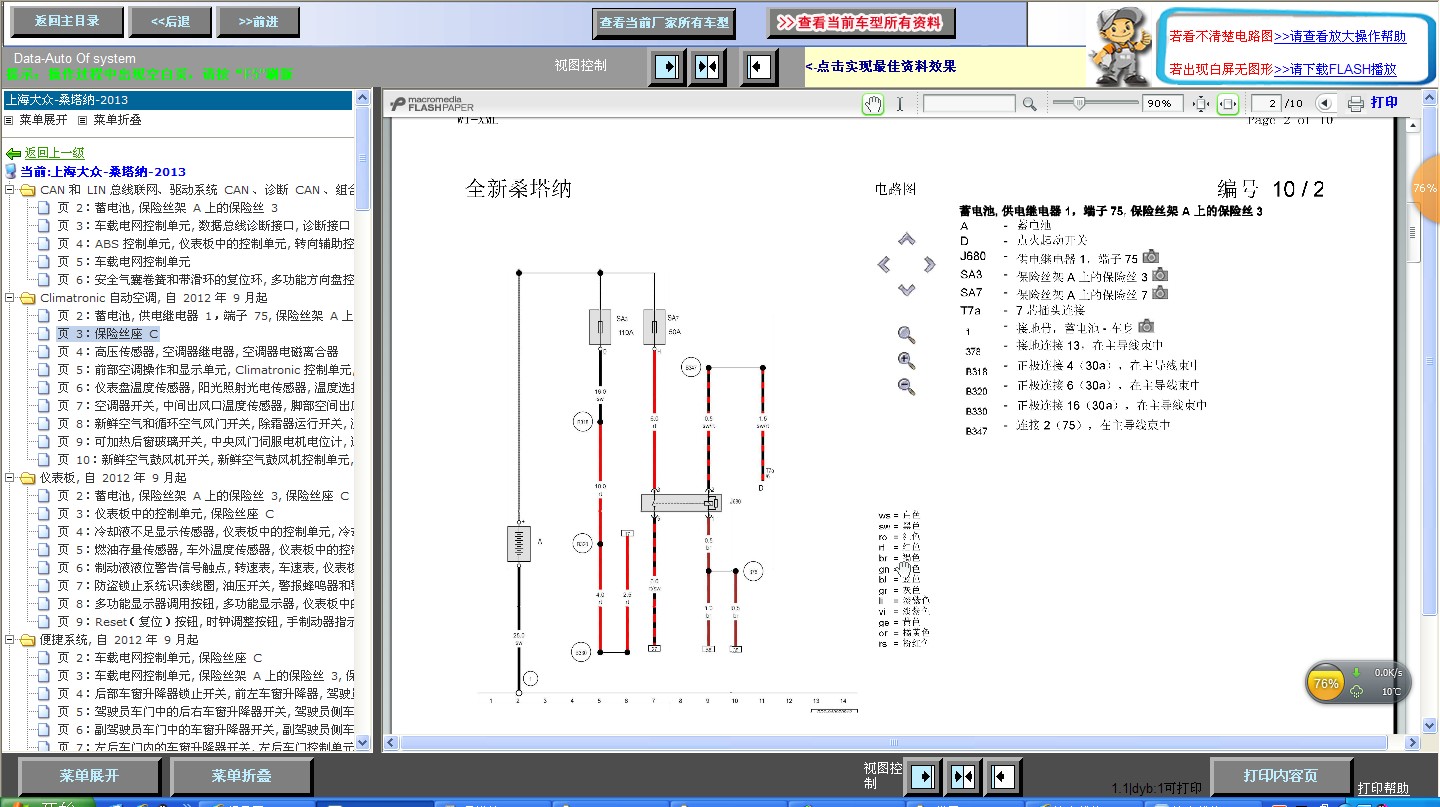Click the 菜单展开 button in the bottom bar
The height and width of the screenshot is (807, 1440).
coord(90,776)
